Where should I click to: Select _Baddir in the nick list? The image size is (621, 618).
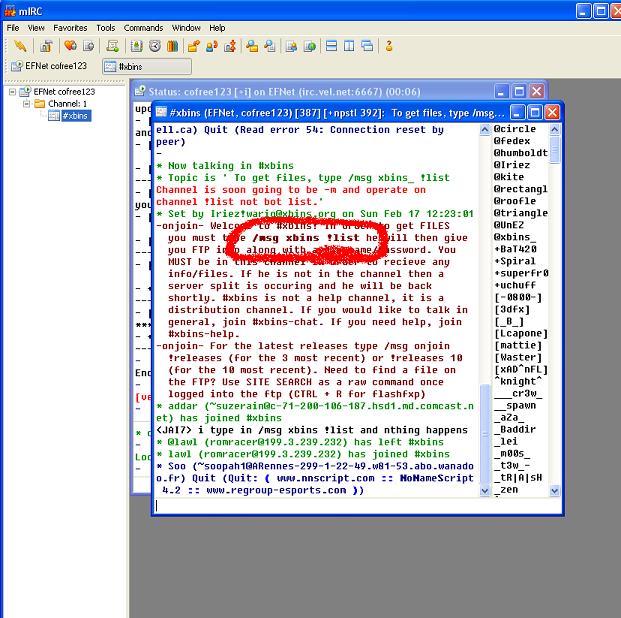pos(515,430)
